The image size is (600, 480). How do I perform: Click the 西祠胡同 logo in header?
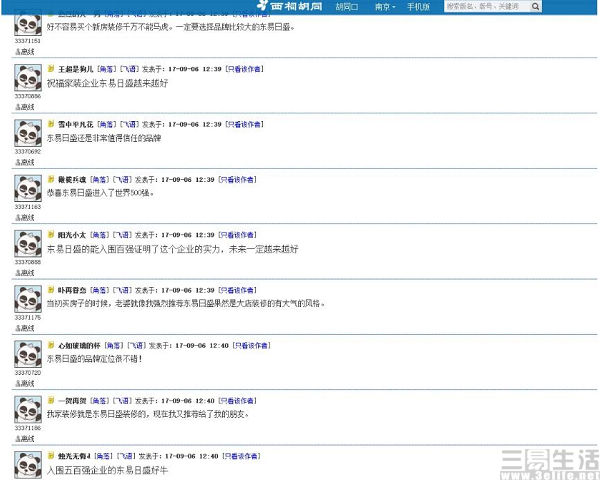[290, 6]
